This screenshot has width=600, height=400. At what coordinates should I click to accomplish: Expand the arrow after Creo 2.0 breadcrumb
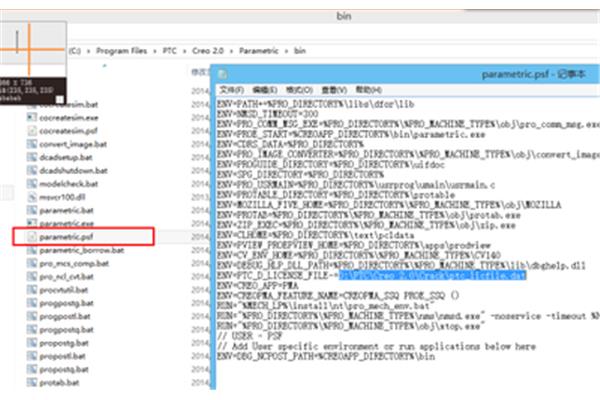(x=232, y=51)
